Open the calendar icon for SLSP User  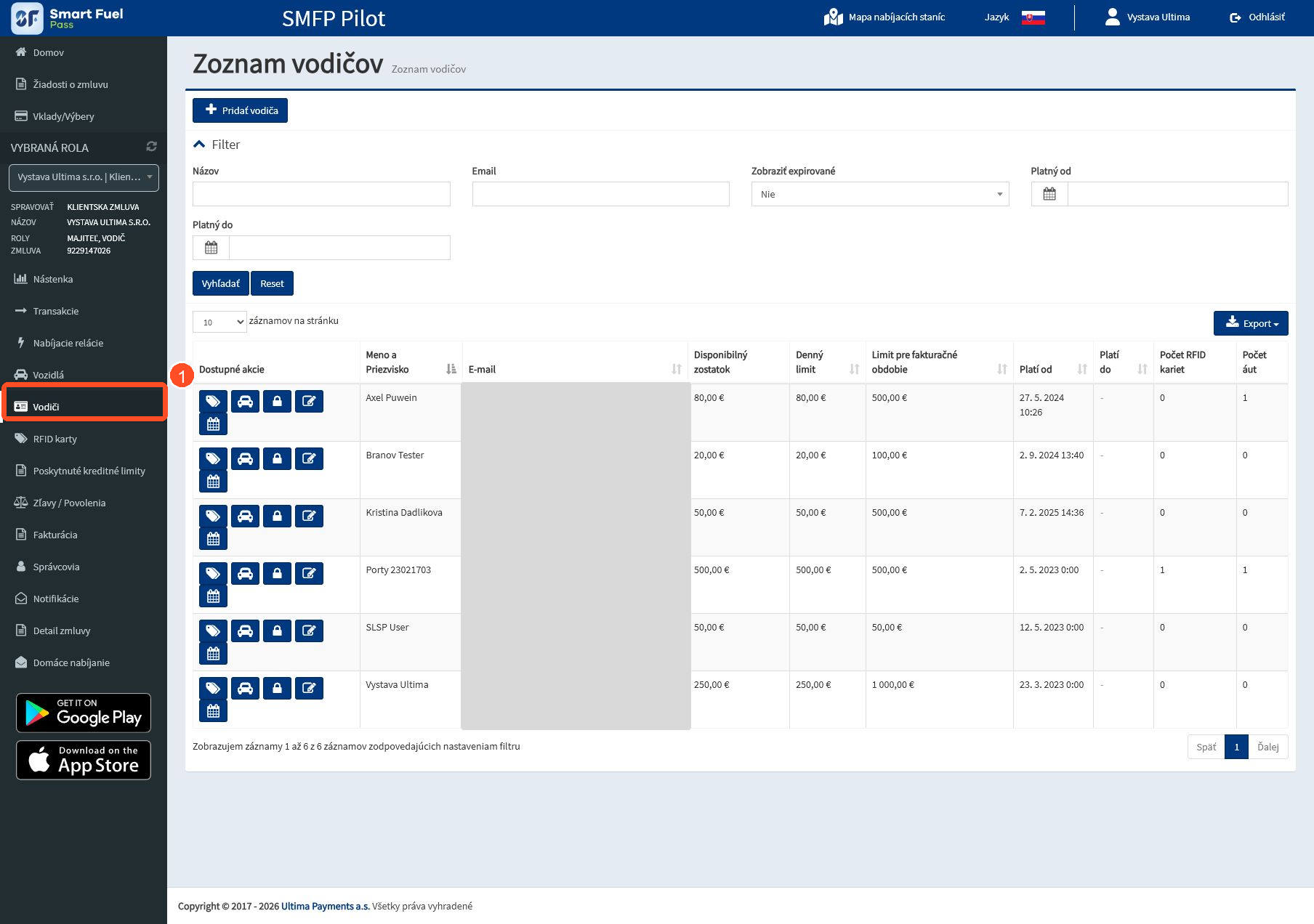[x=213, y=654]
